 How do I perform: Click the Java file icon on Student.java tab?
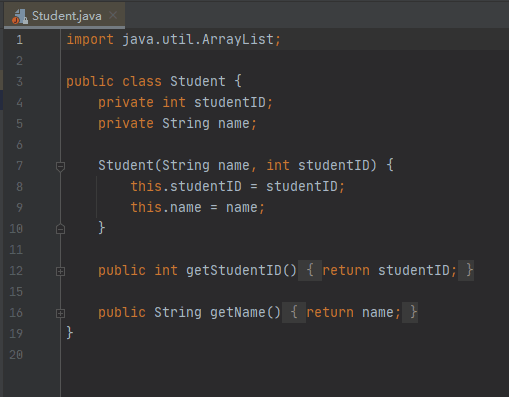20,16
